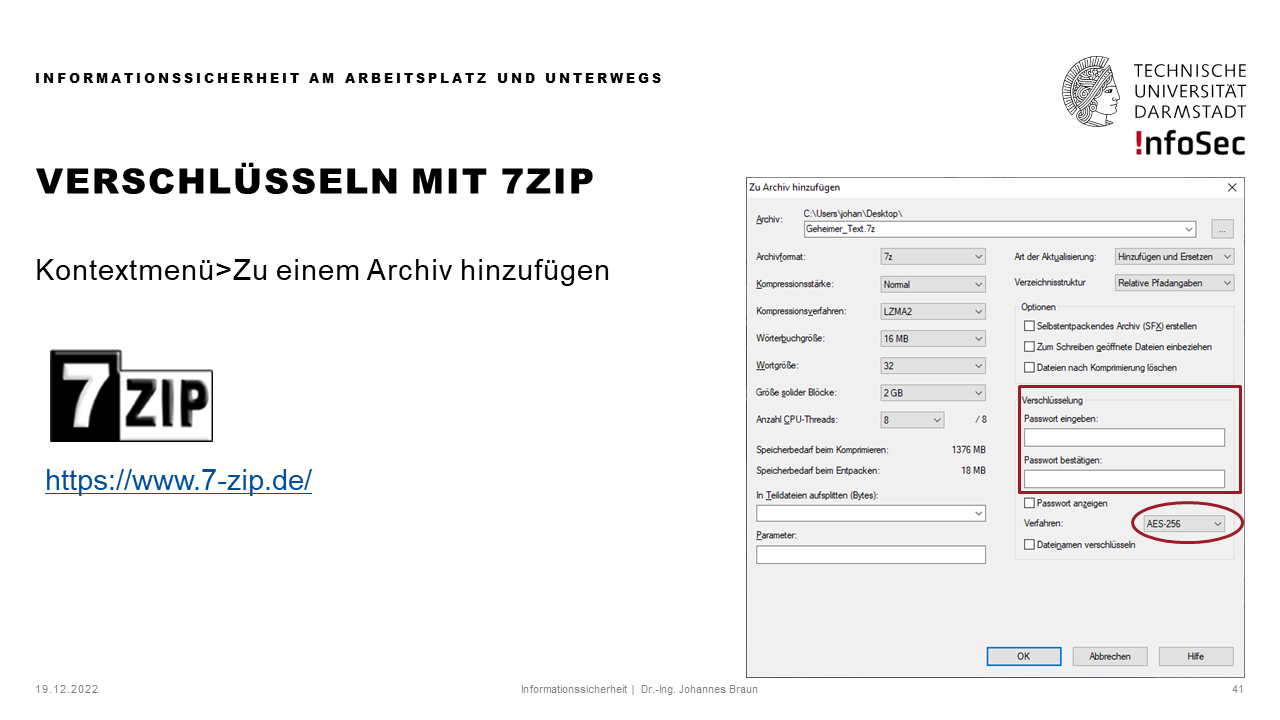Open the Wortgröße 32 dropdown
The image size is (1280, 720).
coord(932,366)
